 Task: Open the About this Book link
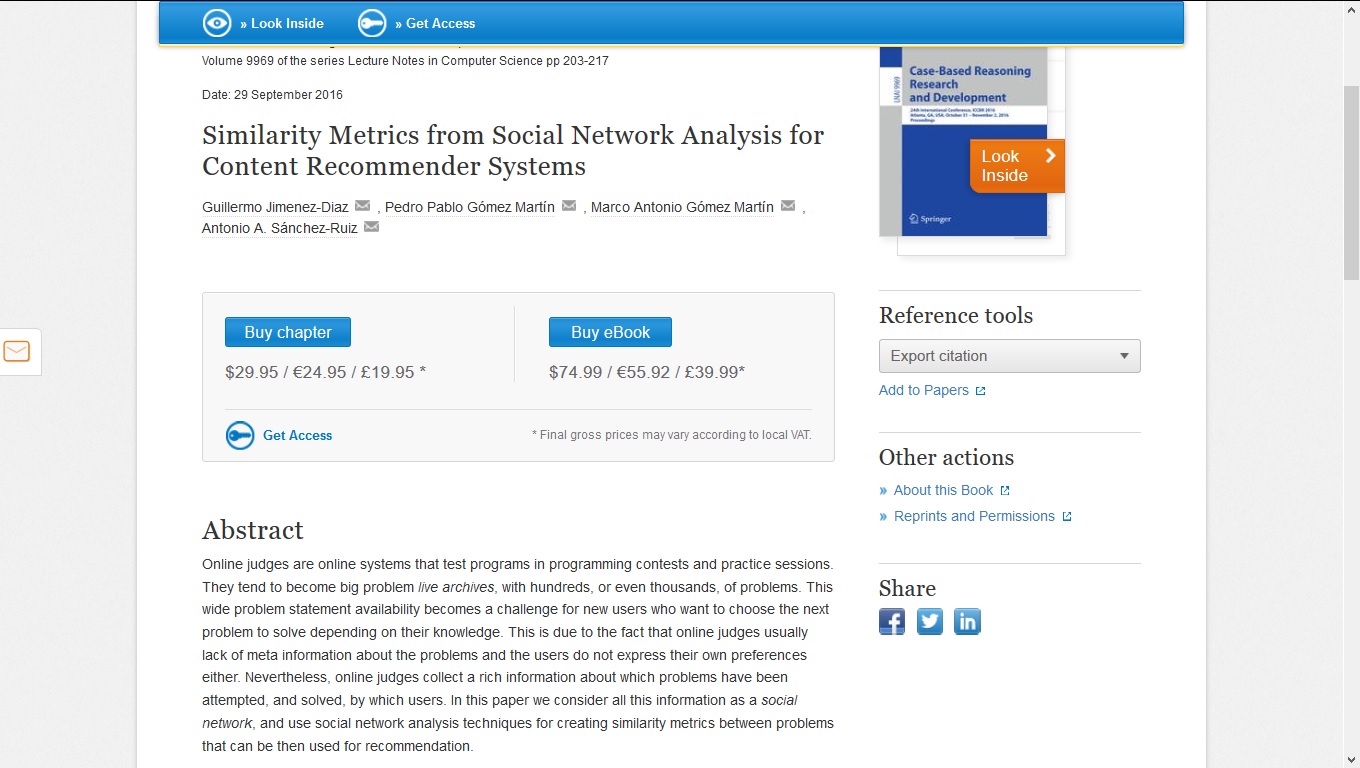[943, 490]
